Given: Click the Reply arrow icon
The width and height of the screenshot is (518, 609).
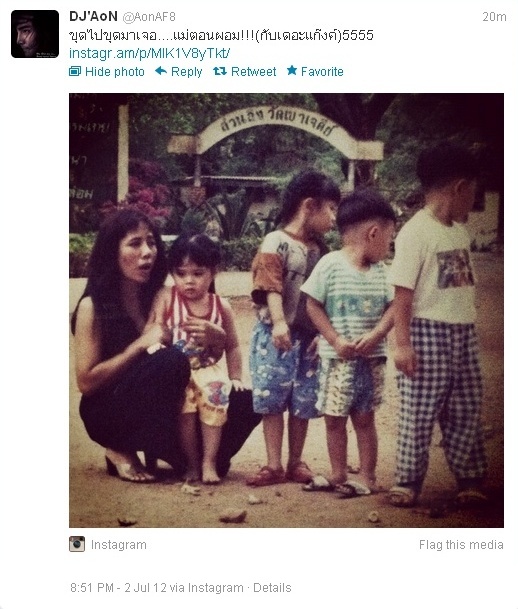Looking at the screenshot, I should 161,71.
